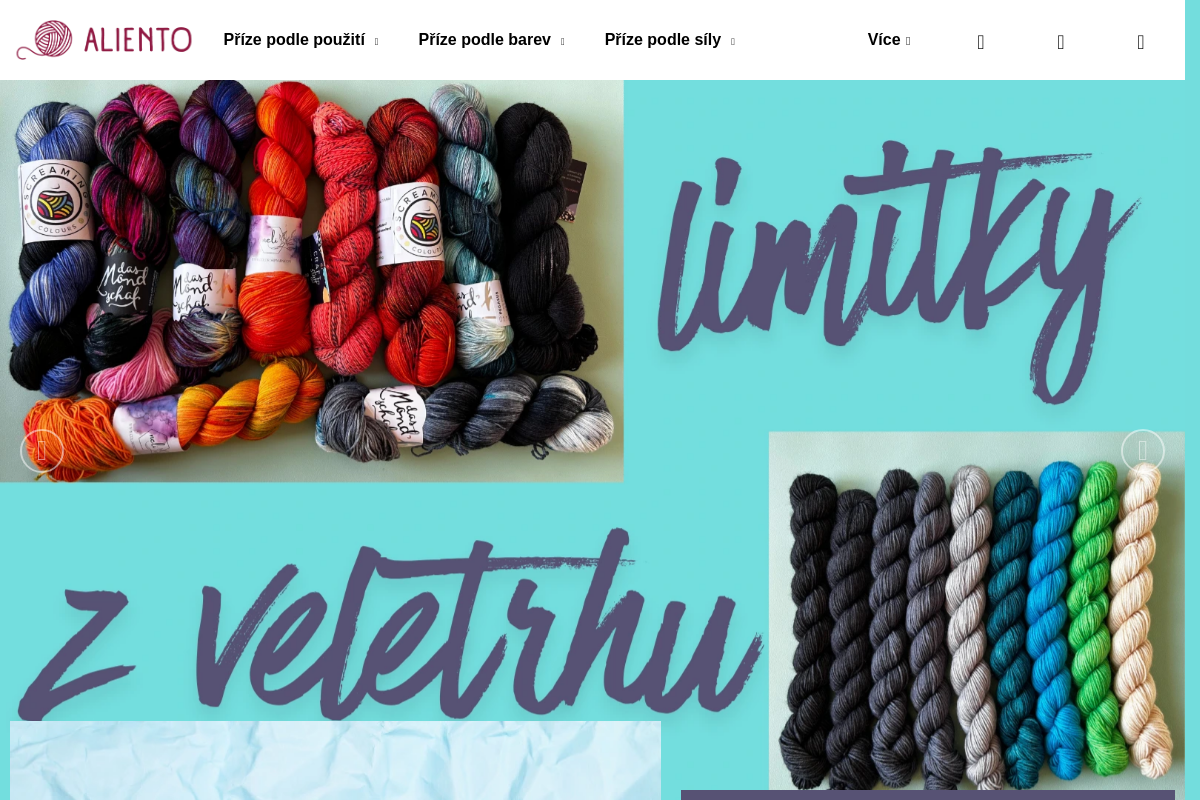Open the mini skeins row photo
The width and height of the screenshot is (1200, 800).
point(976,611)
